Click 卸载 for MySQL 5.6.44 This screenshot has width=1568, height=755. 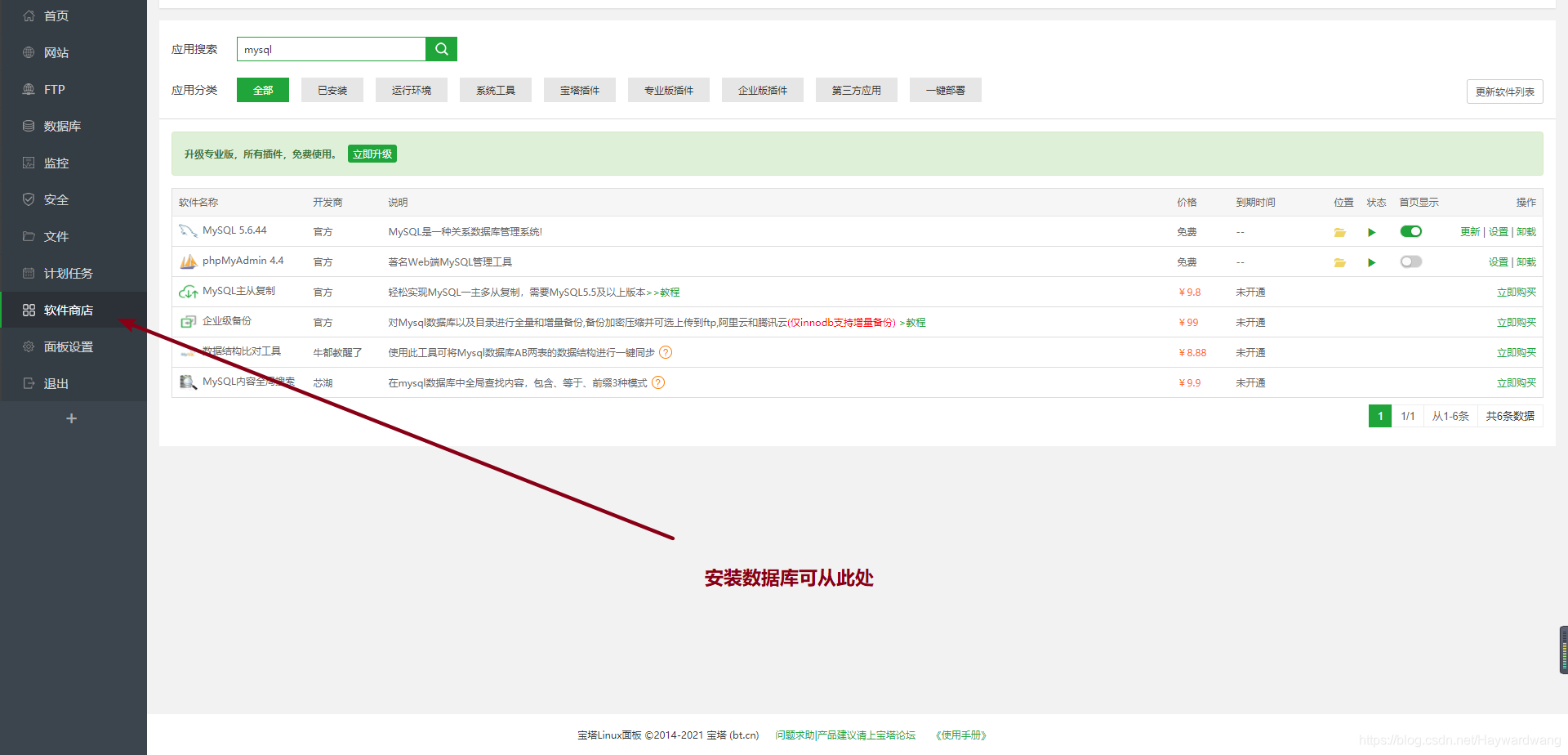coord(1526,232)
